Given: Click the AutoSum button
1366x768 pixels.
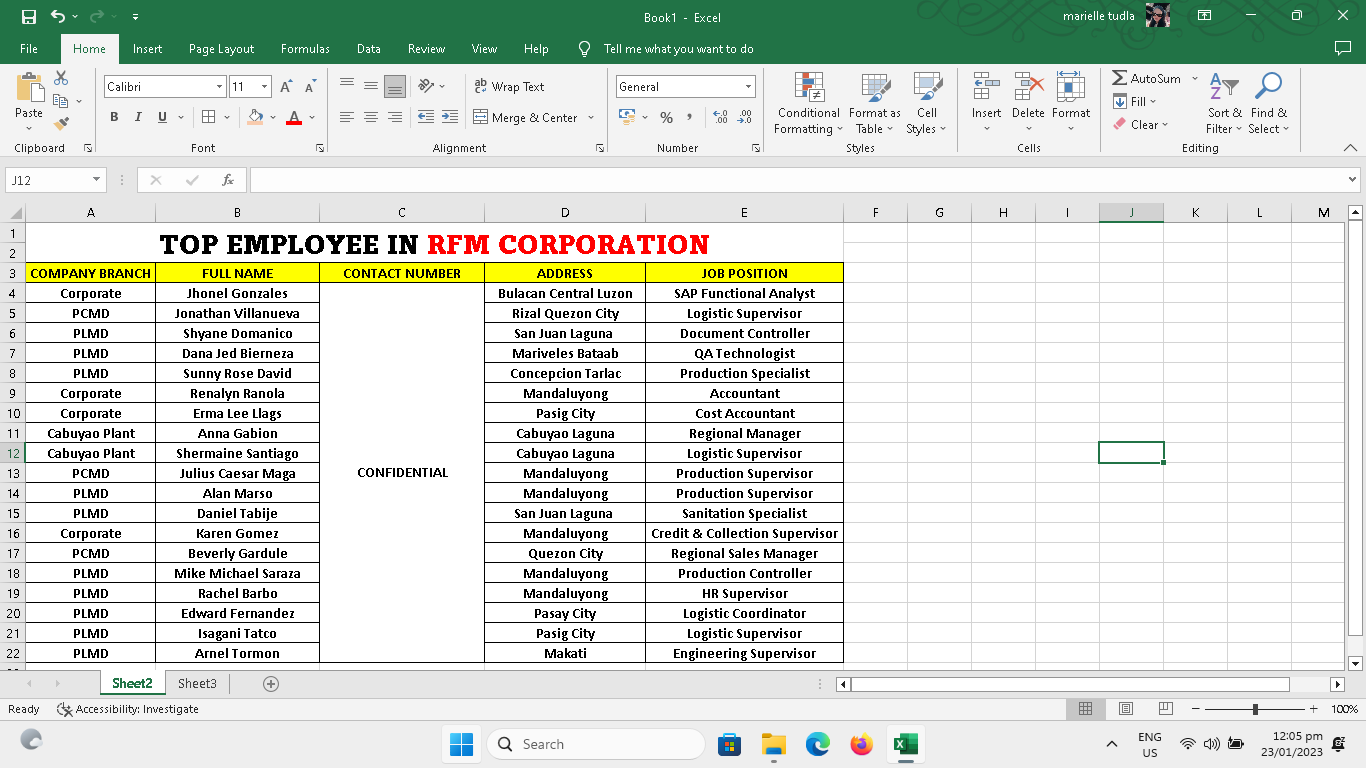Looking at the screenshot, I should 1146,78.
